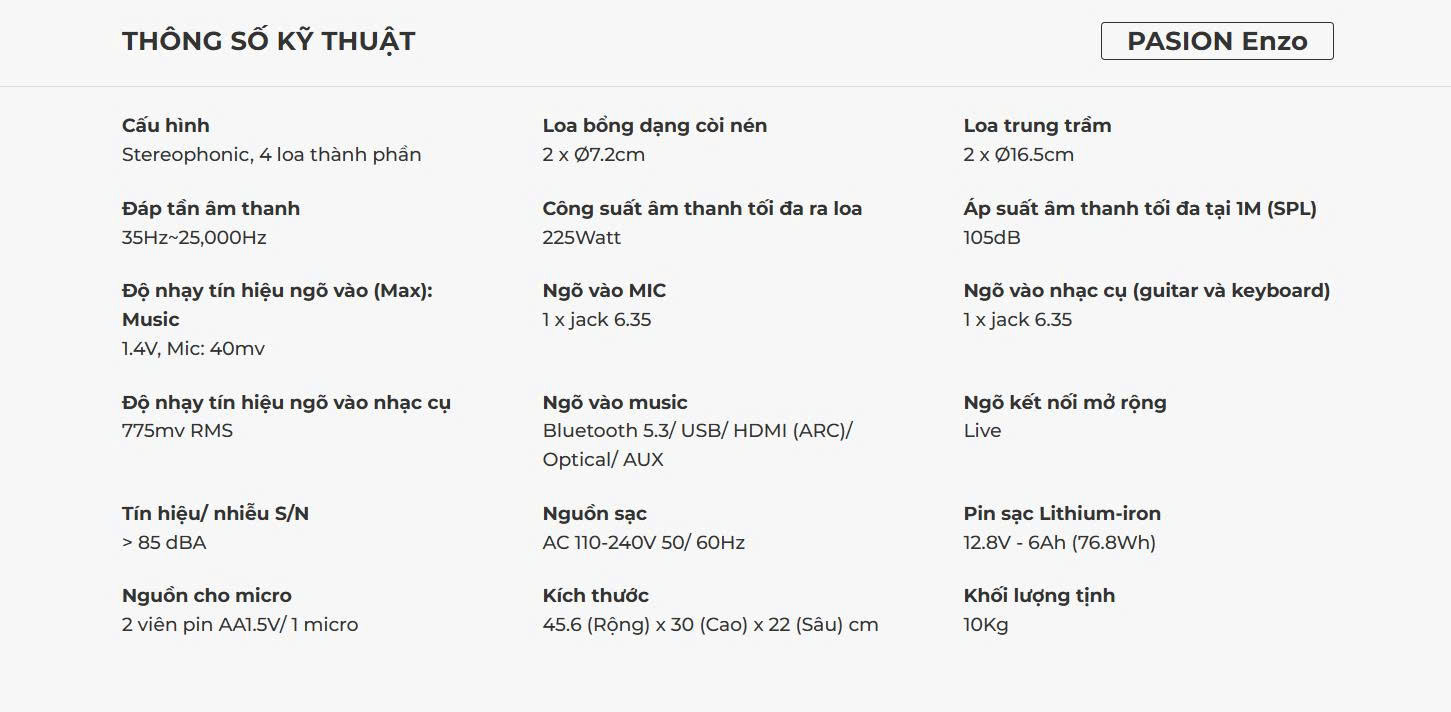
Task: Select the 1.4V, Mic: 40mv value
Action: [193, 348]
